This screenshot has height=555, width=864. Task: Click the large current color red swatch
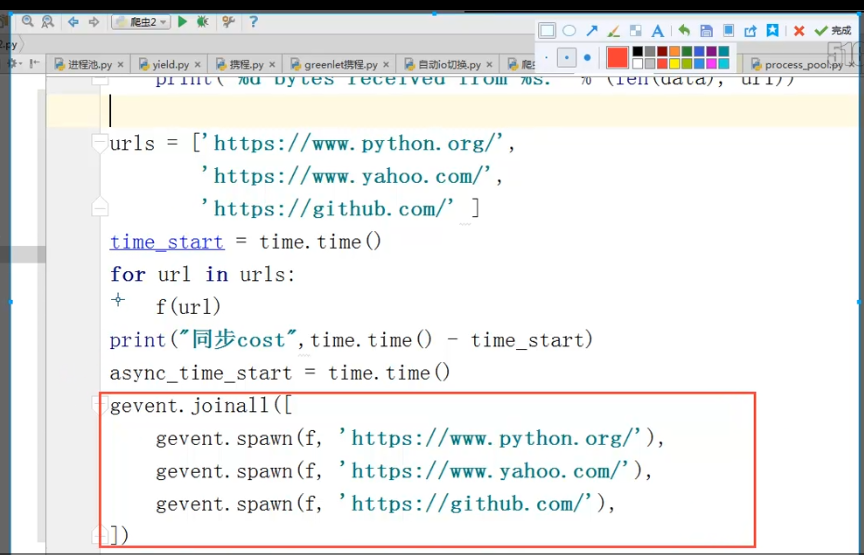pyautogui.click(x=617, y=57)
